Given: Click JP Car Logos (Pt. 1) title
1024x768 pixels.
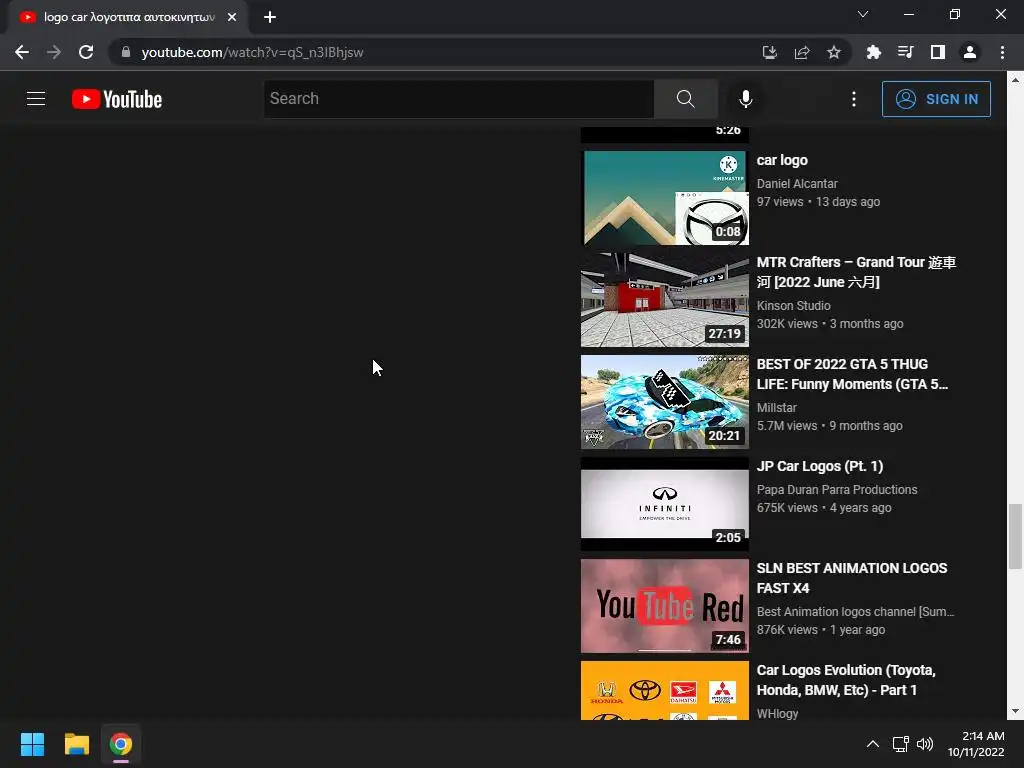Looking at the screenshot, I should (820, 466).
